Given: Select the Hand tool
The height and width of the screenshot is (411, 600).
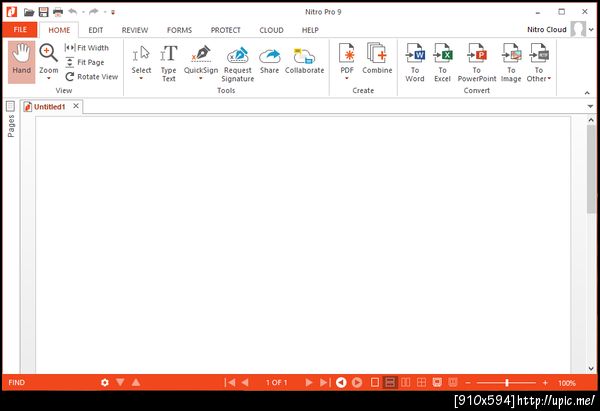Looking at the screenshot, I should (x=21, y=62).
